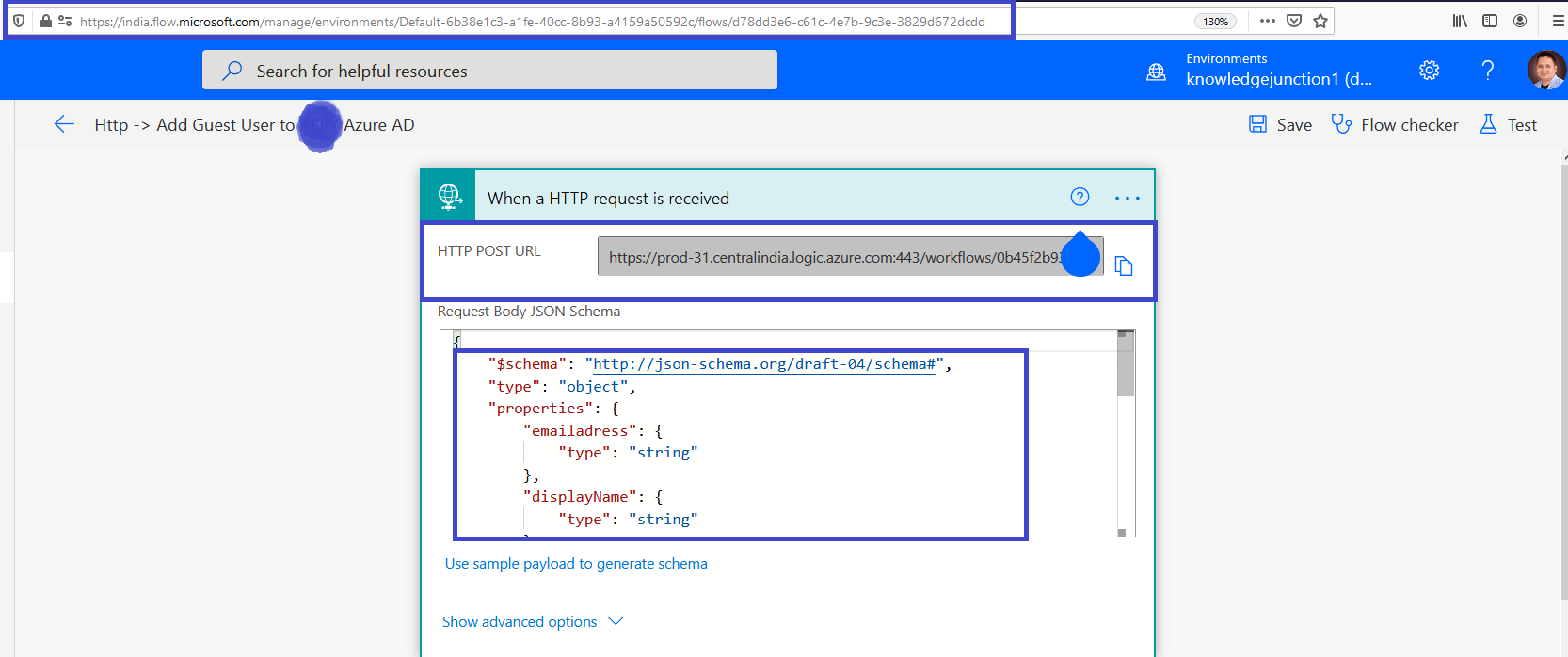Open the browser Library icon
Image resolution: width=1568 pixels, height=657 pixels.
[1460, 21]
